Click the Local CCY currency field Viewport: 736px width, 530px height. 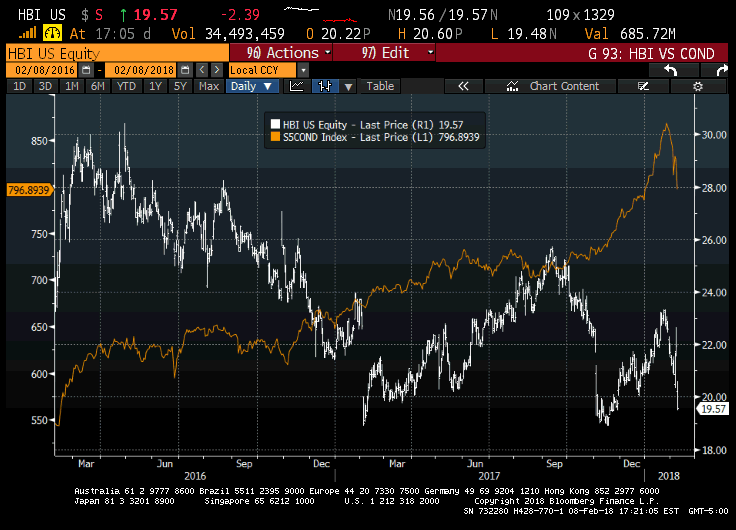coord(262,70)
